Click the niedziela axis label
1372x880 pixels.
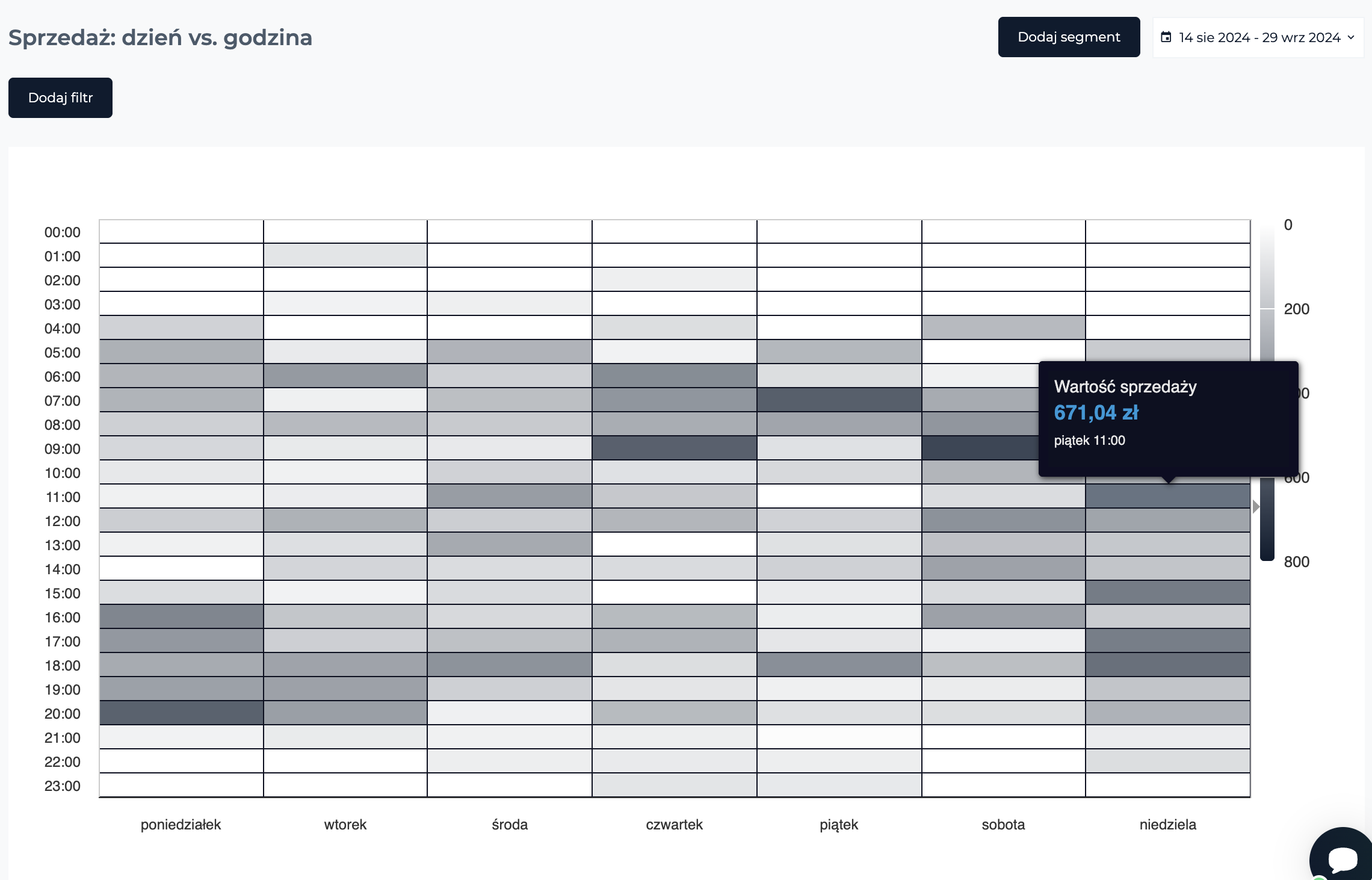[1168, 825]
